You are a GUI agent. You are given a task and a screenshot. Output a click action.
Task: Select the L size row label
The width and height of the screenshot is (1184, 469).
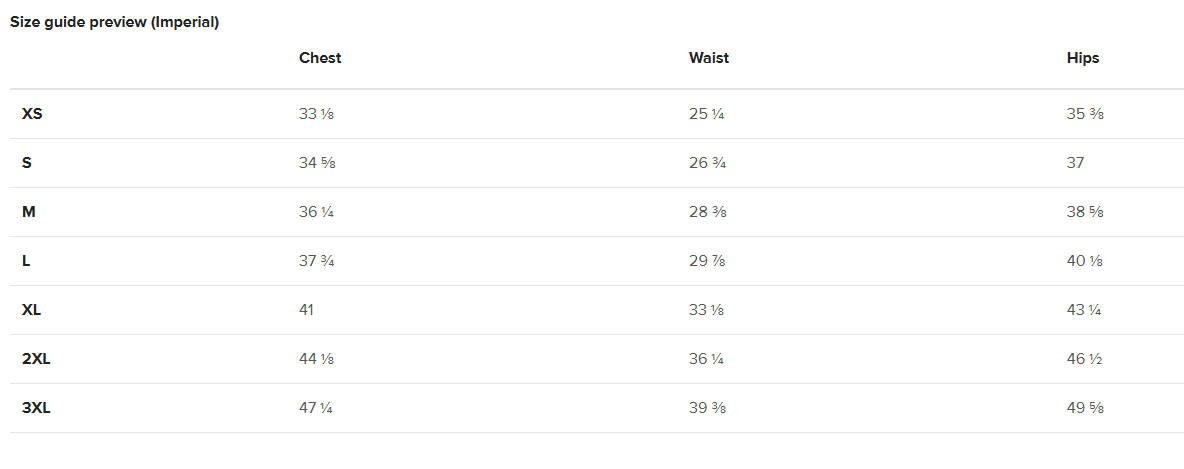click(26, 261)
